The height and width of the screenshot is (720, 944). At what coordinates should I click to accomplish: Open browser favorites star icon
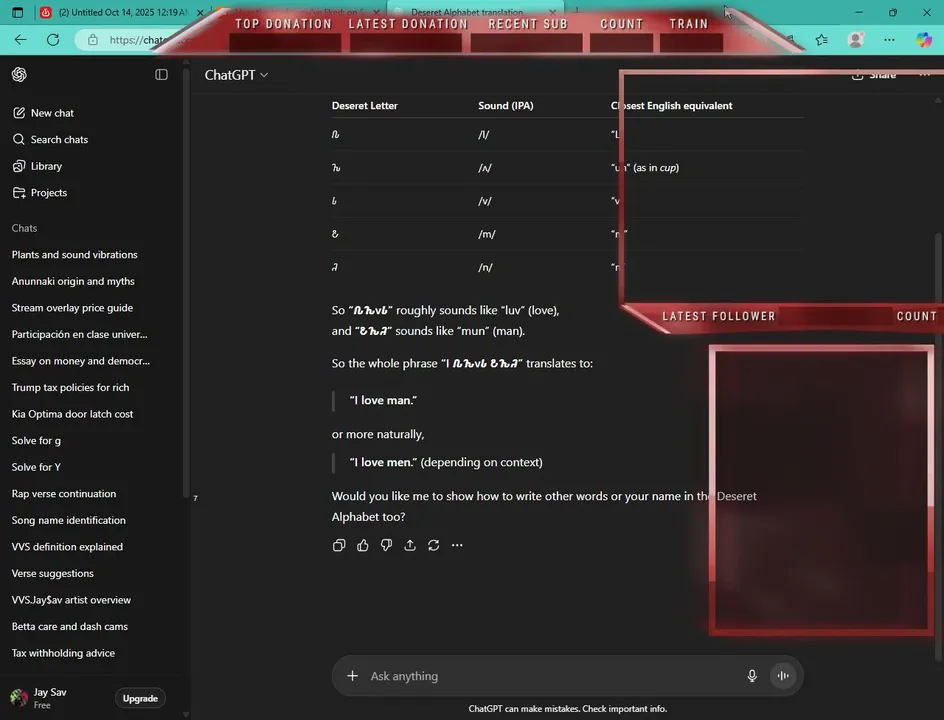coord(822,40)
